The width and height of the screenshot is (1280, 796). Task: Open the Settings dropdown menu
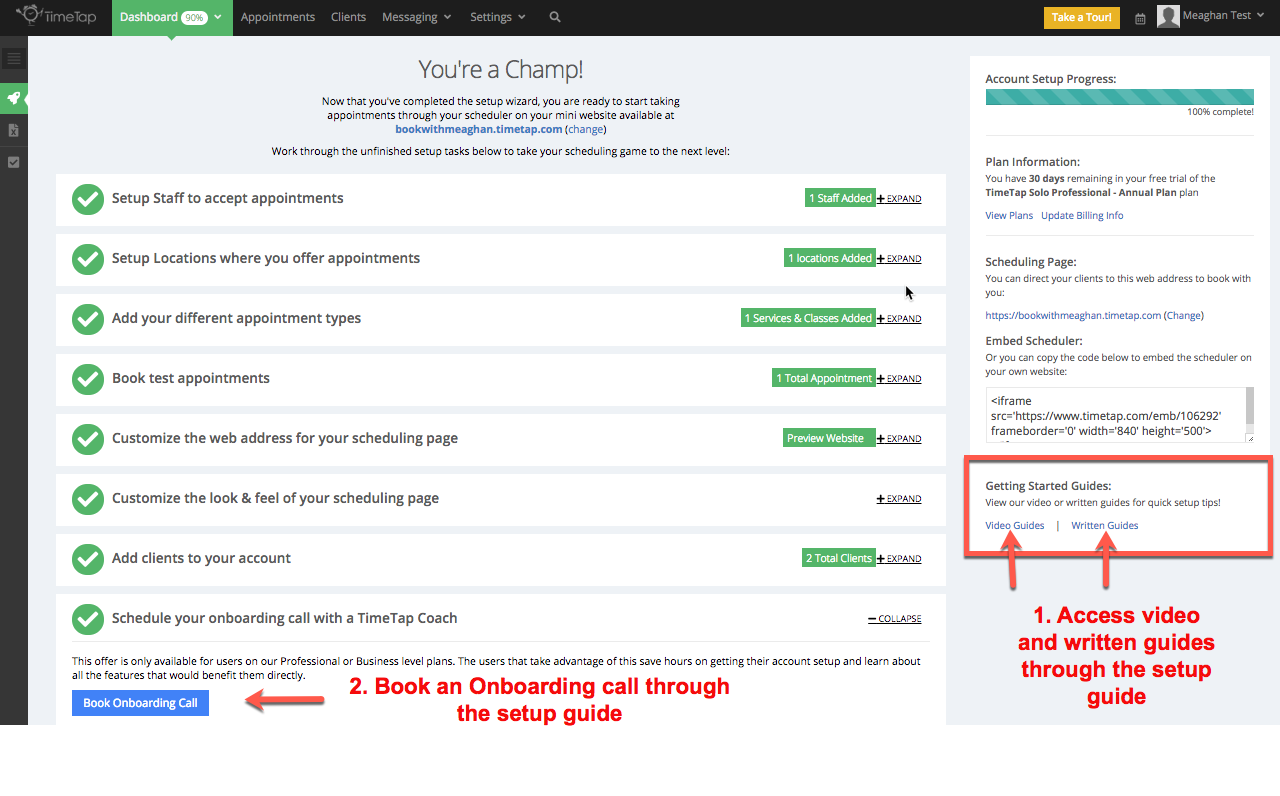point(498,17)
